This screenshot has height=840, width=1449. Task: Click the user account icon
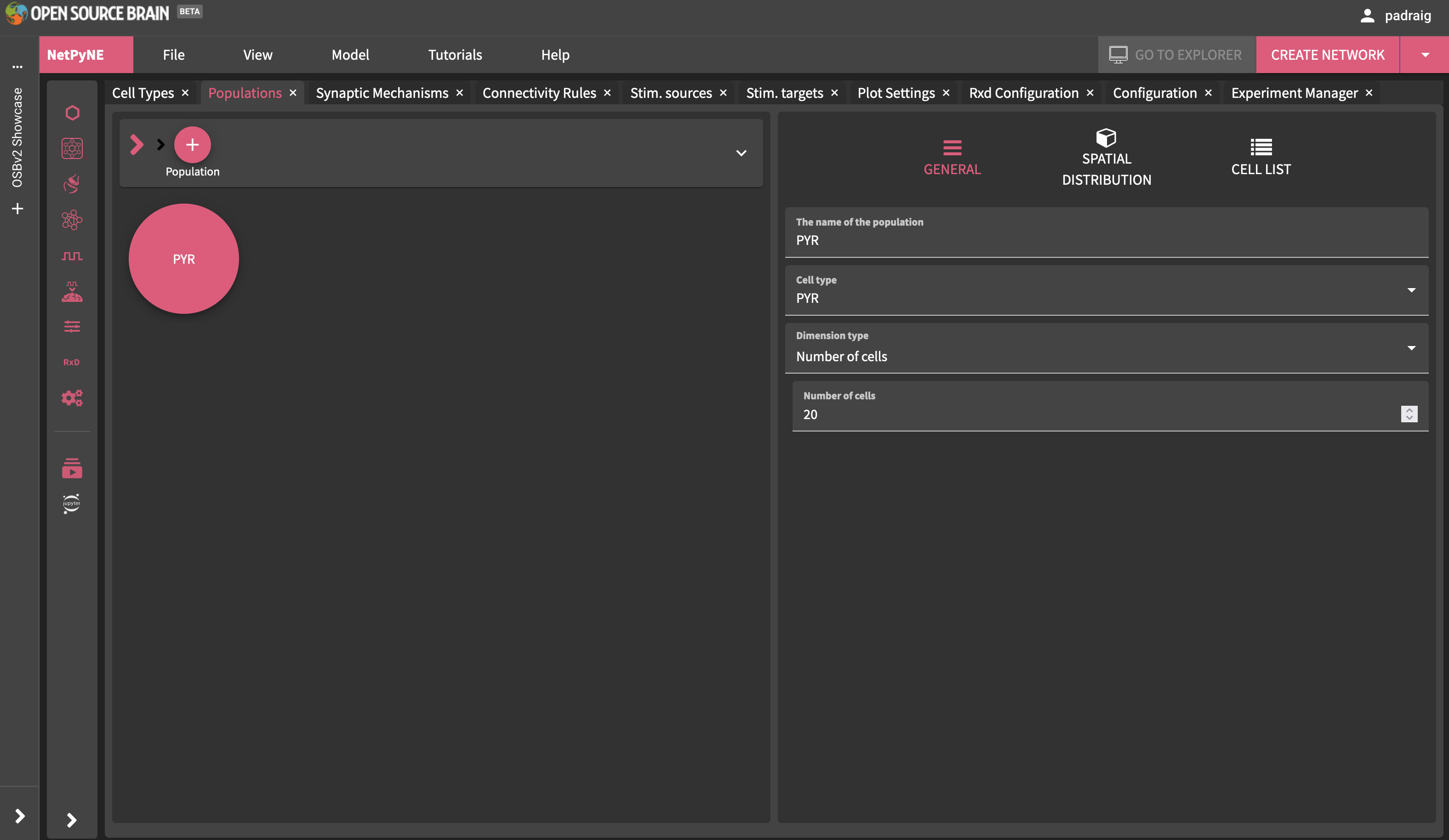(1367, 16)
